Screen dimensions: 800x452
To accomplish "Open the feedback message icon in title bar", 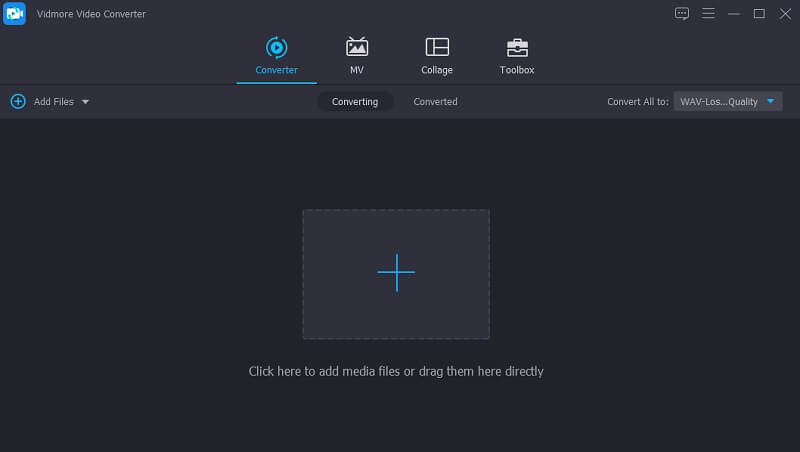I will 682,13.
